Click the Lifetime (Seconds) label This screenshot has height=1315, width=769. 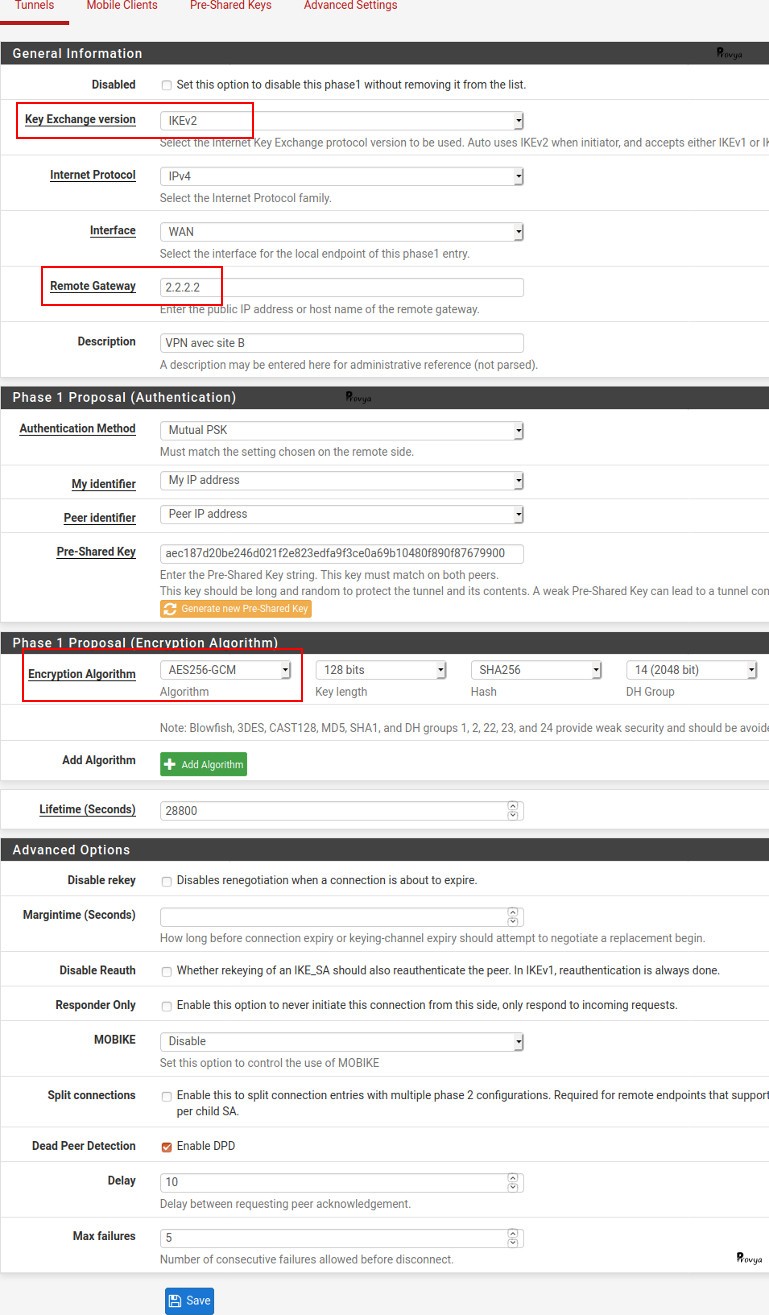[88, 809]
